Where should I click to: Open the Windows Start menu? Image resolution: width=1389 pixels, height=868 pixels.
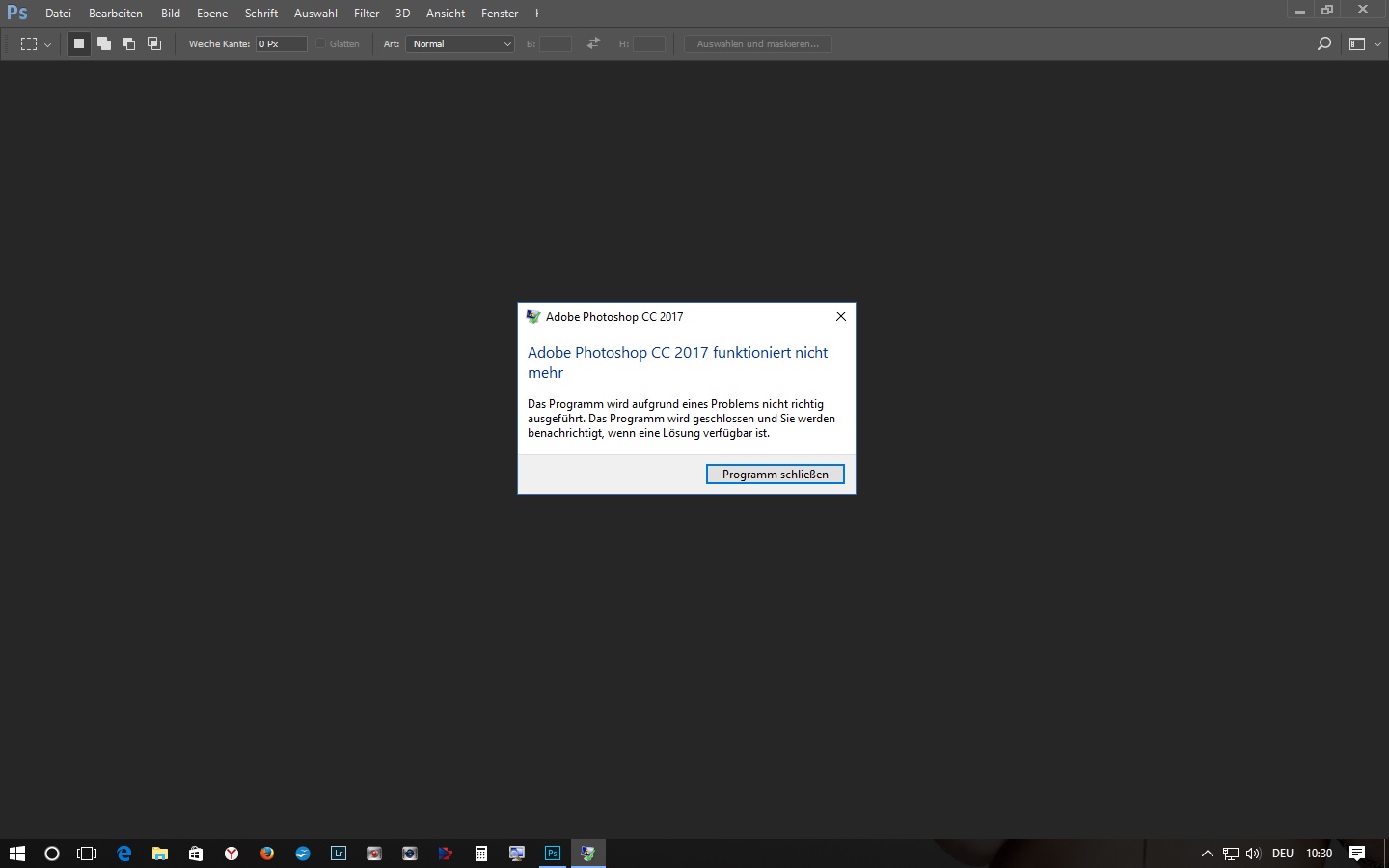coord(16,854)
